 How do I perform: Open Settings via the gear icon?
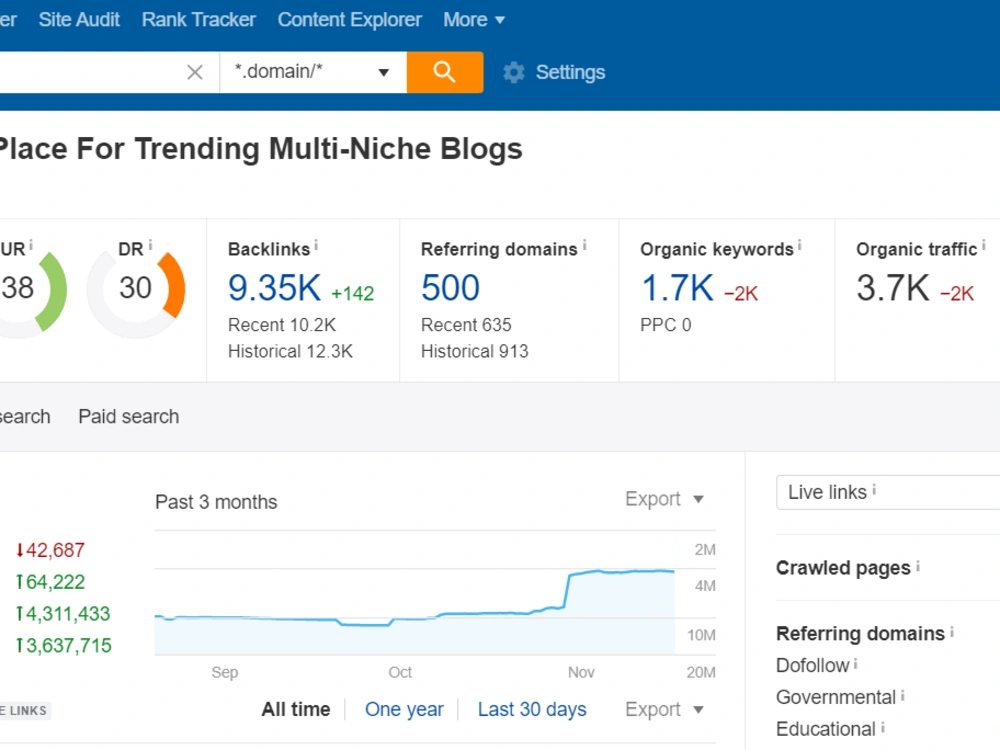pos(513,72)
